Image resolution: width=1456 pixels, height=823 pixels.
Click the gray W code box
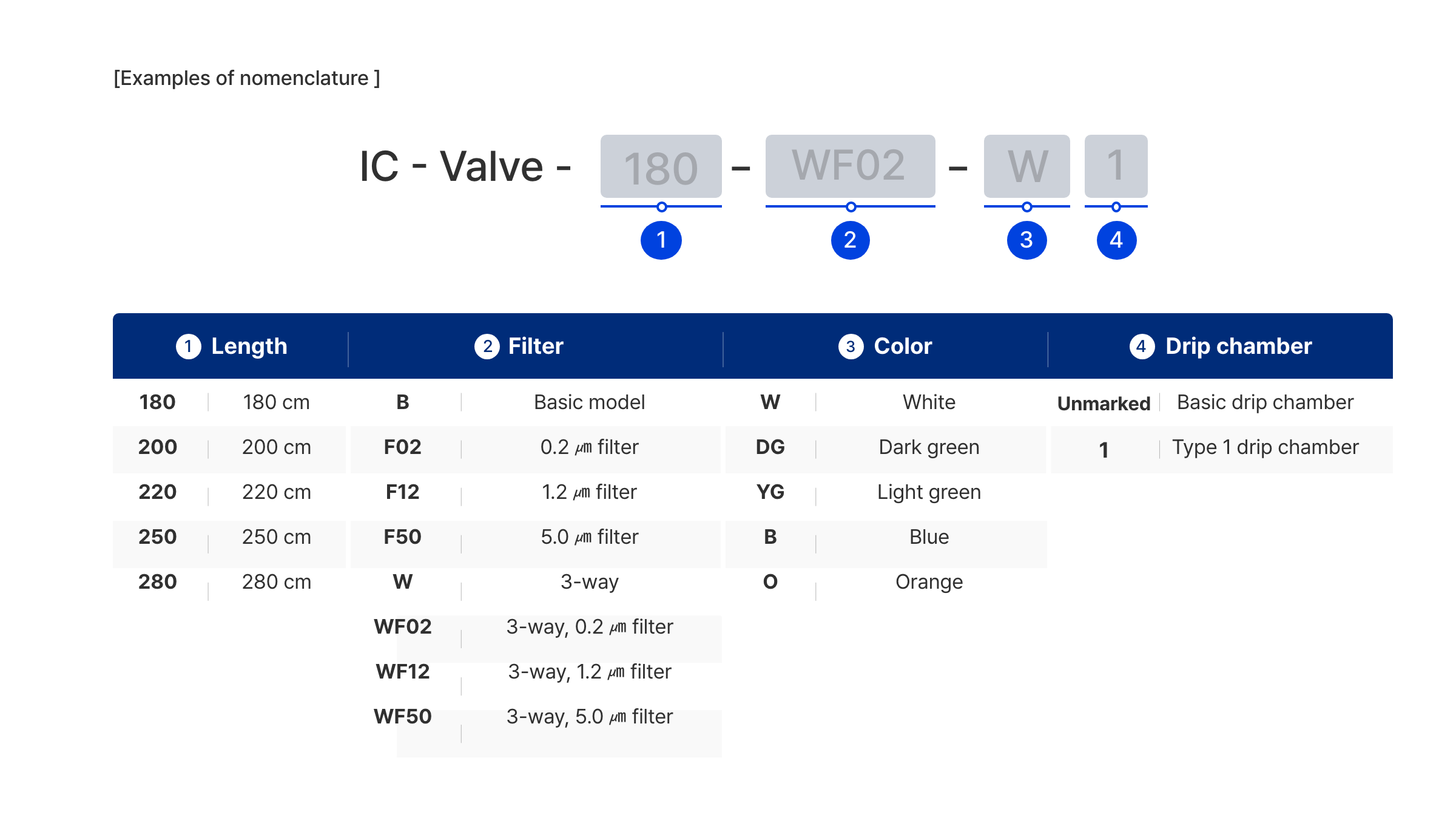(x=1026, y=166)
